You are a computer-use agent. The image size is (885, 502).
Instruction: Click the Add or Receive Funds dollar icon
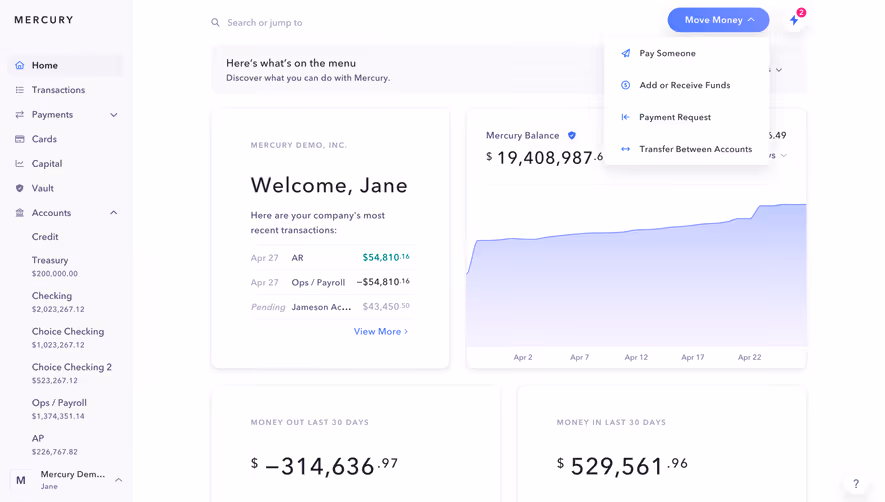pyautogui.click(x=625, y=85)
